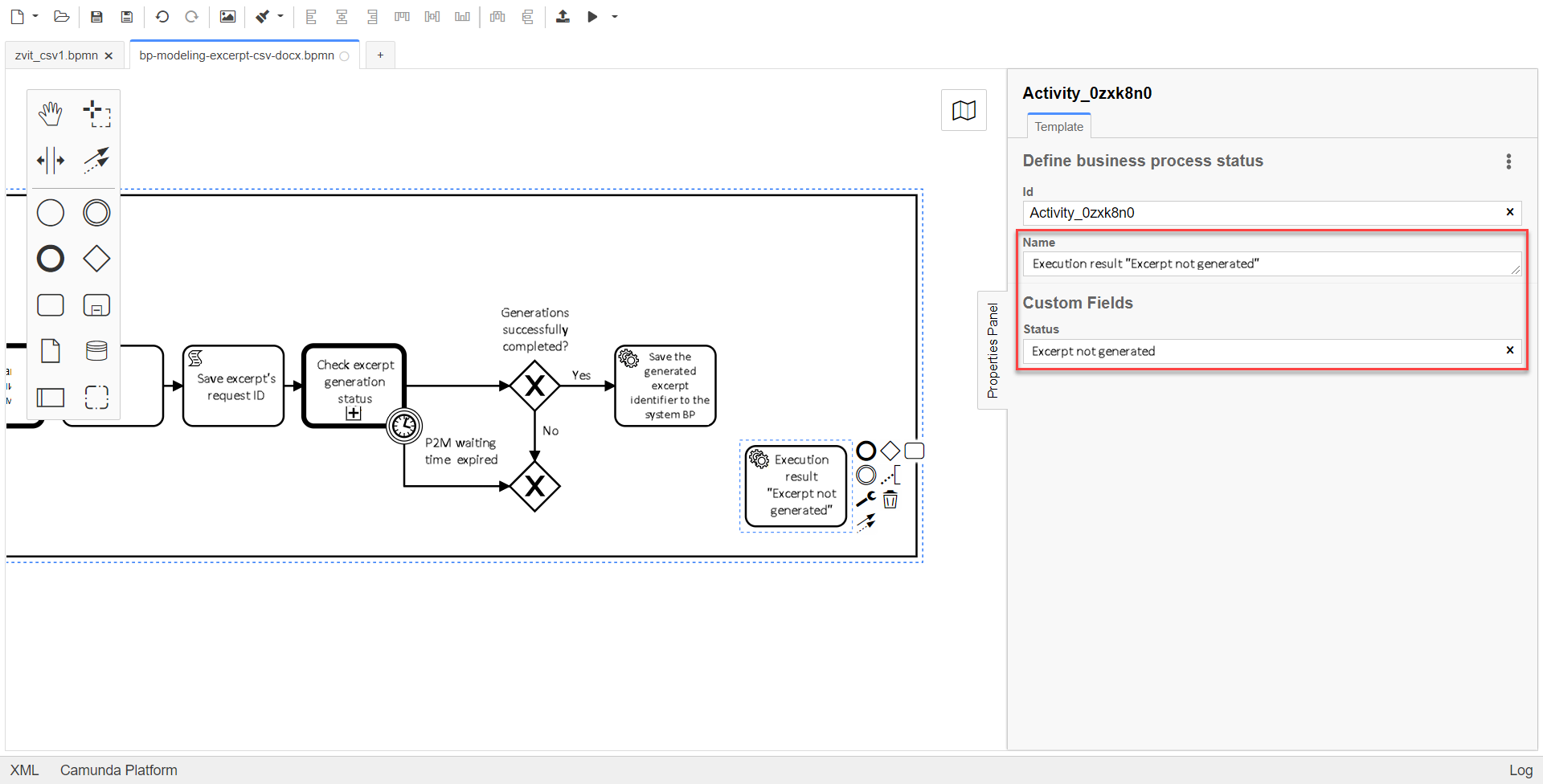Open the new-file dropdown arrow
Image resolution: width=1543 pixels, height=784 pixels.
[35, 16]
